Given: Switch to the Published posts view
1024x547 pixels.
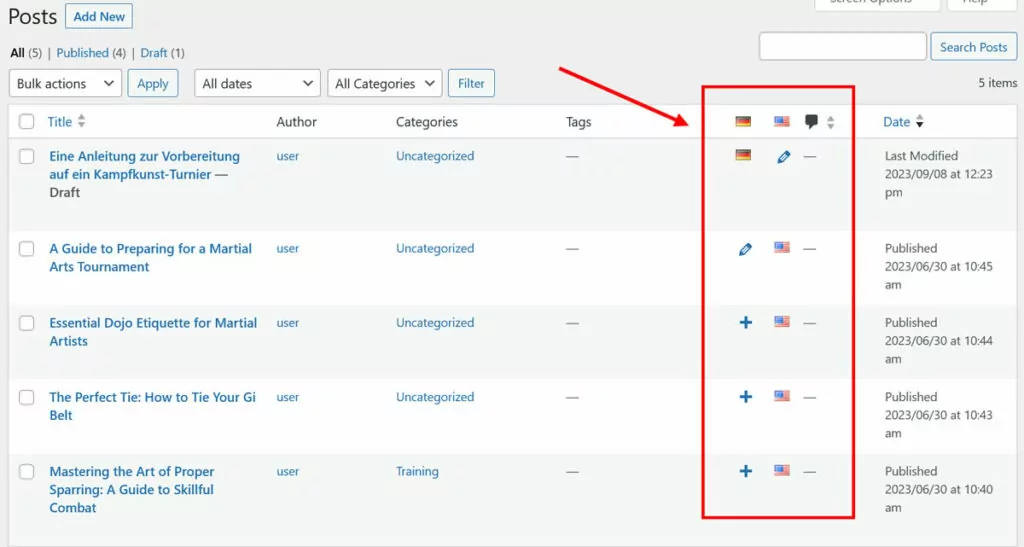Looking at the screenshot, I should 82,53.
